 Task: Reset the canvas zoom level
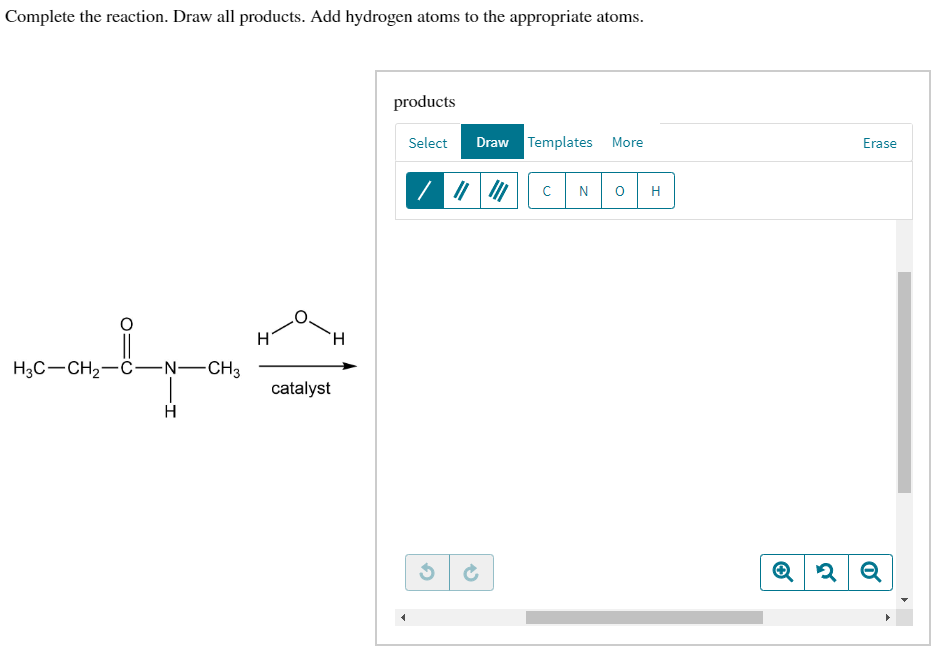[826, 572]
